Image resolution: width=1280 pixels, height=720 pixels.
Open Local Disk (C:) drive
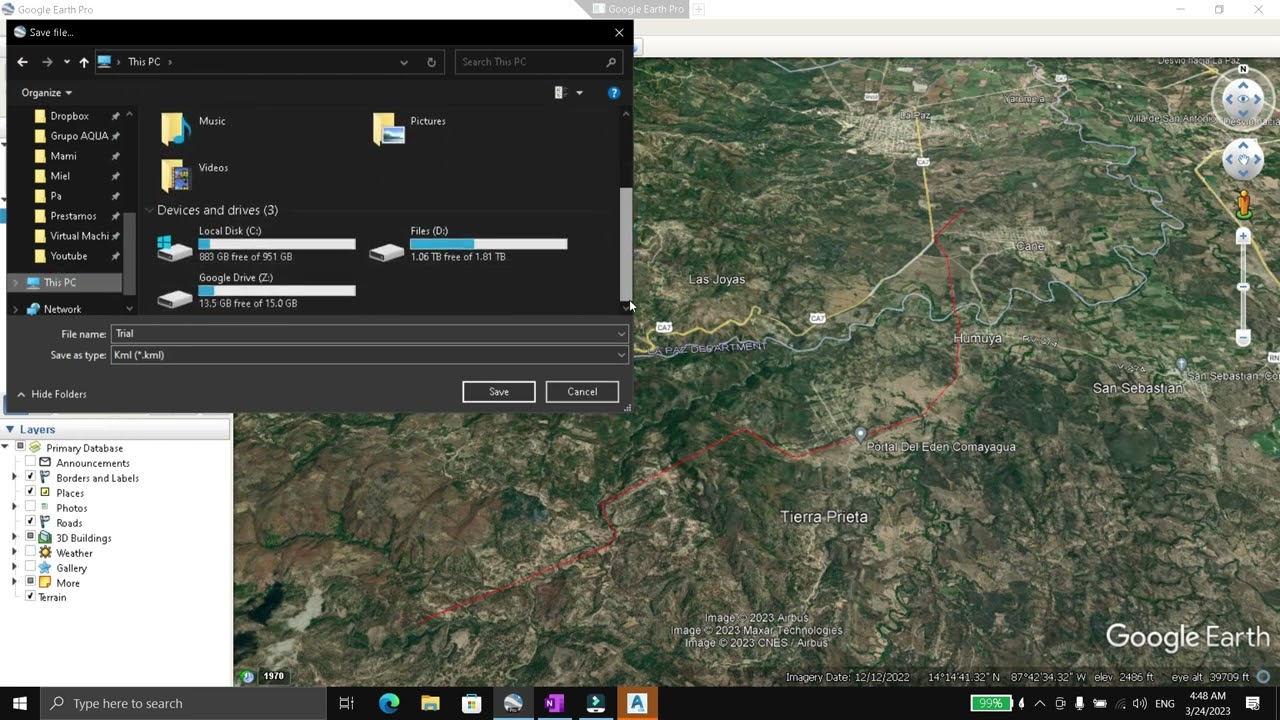click(257, 243)
